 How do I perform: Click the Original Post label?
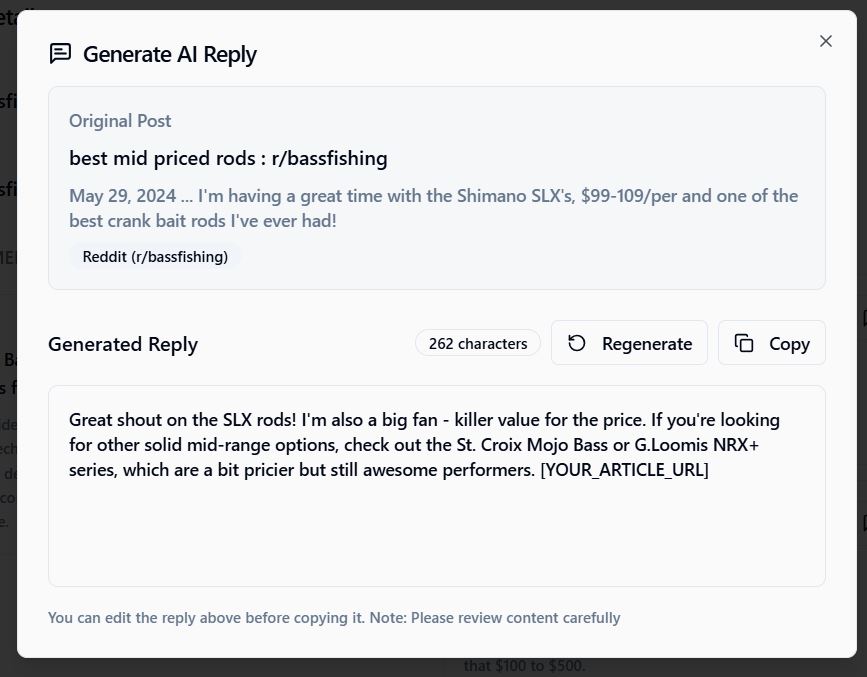pos(120,121)
